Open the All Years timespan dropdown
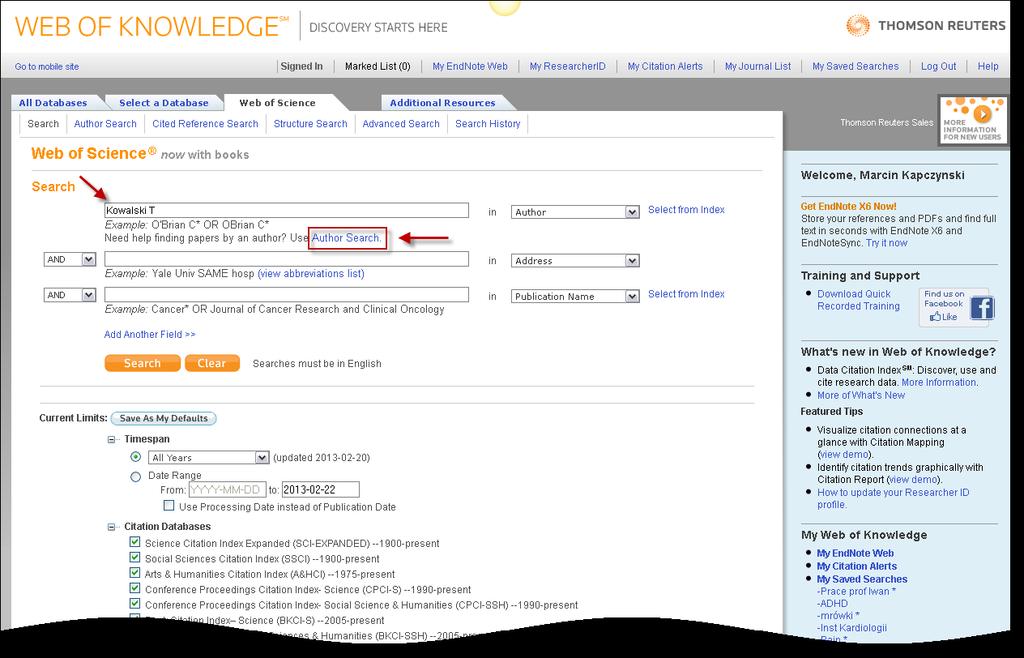Viewport: 1024px width, 658px height. (x=208, y=458)
